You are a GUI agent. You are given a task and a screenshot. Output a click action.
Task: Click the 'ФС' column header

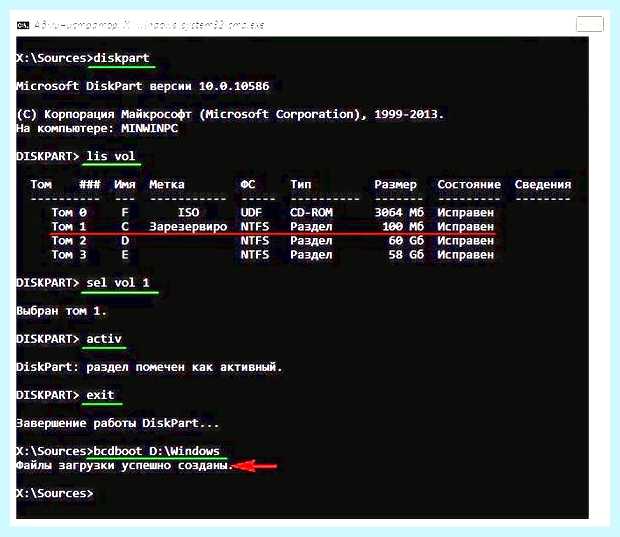pyautogui.click(x=248, y=184)
